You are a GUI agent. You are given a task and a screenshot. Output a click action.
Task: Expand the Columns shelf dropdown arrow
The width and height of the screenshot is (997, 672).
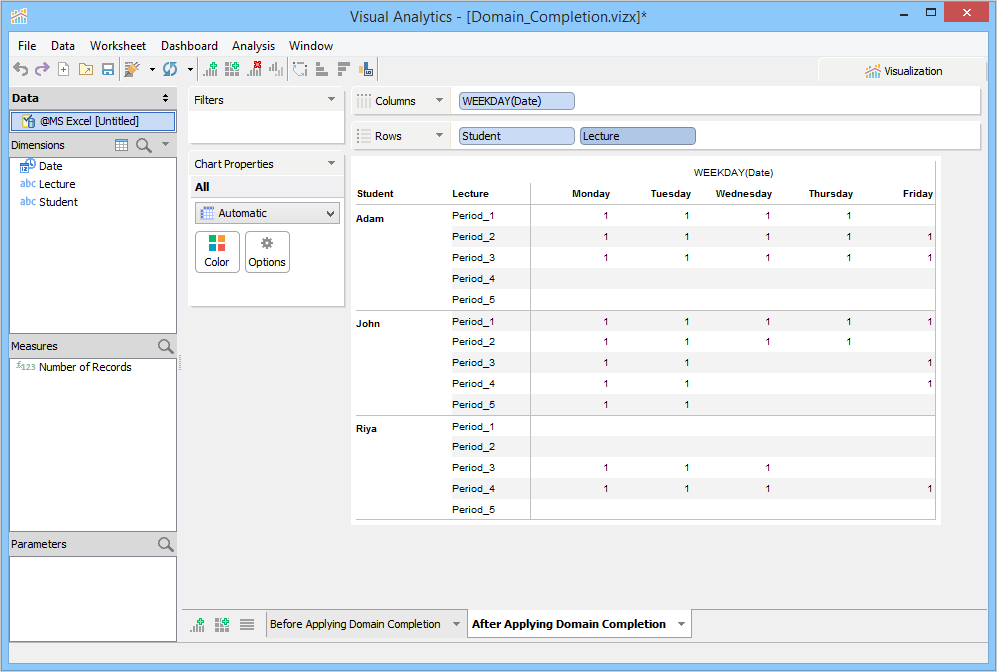pos(438,101)
